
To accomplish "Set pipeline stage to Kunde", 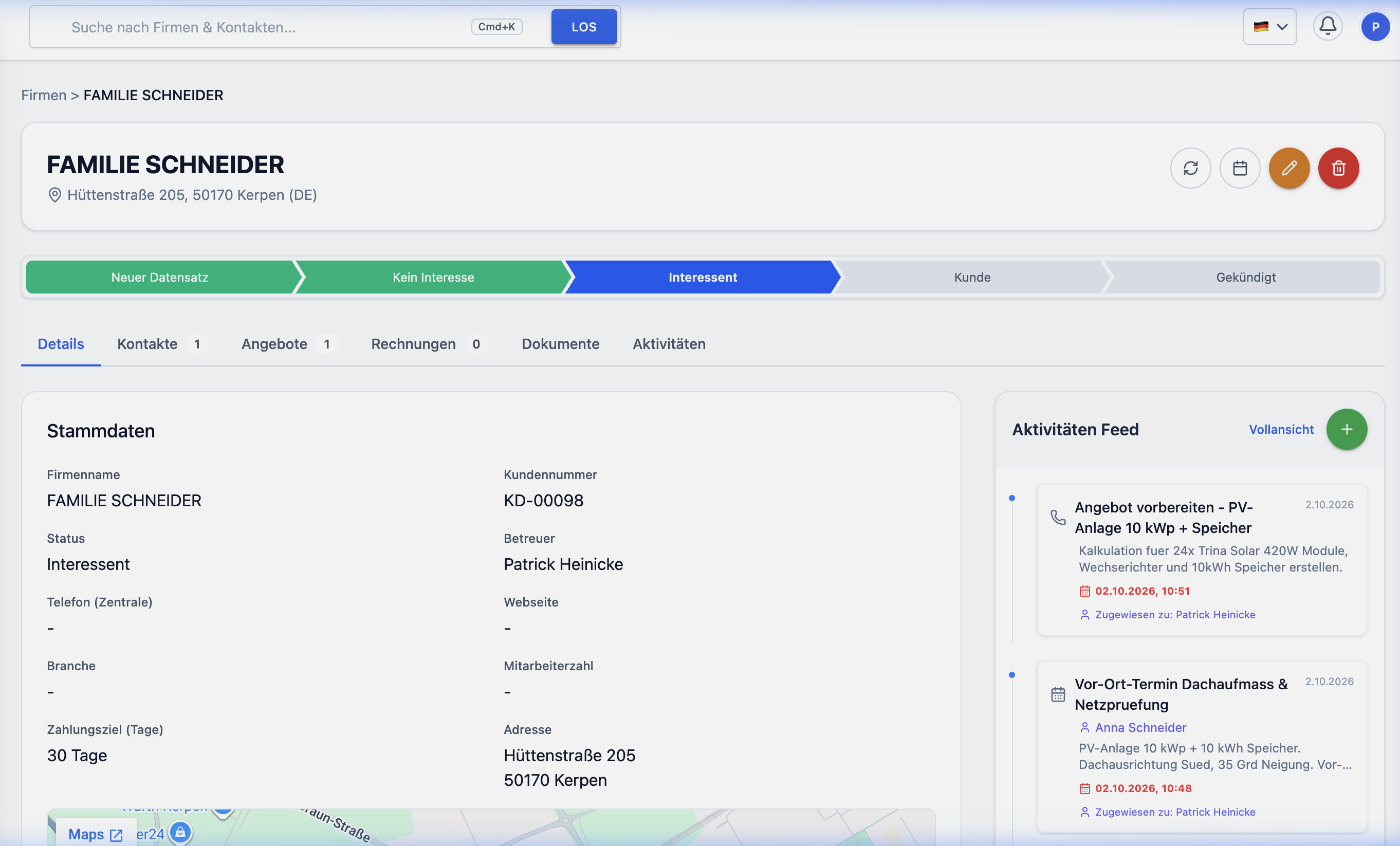I will (972, 277).
